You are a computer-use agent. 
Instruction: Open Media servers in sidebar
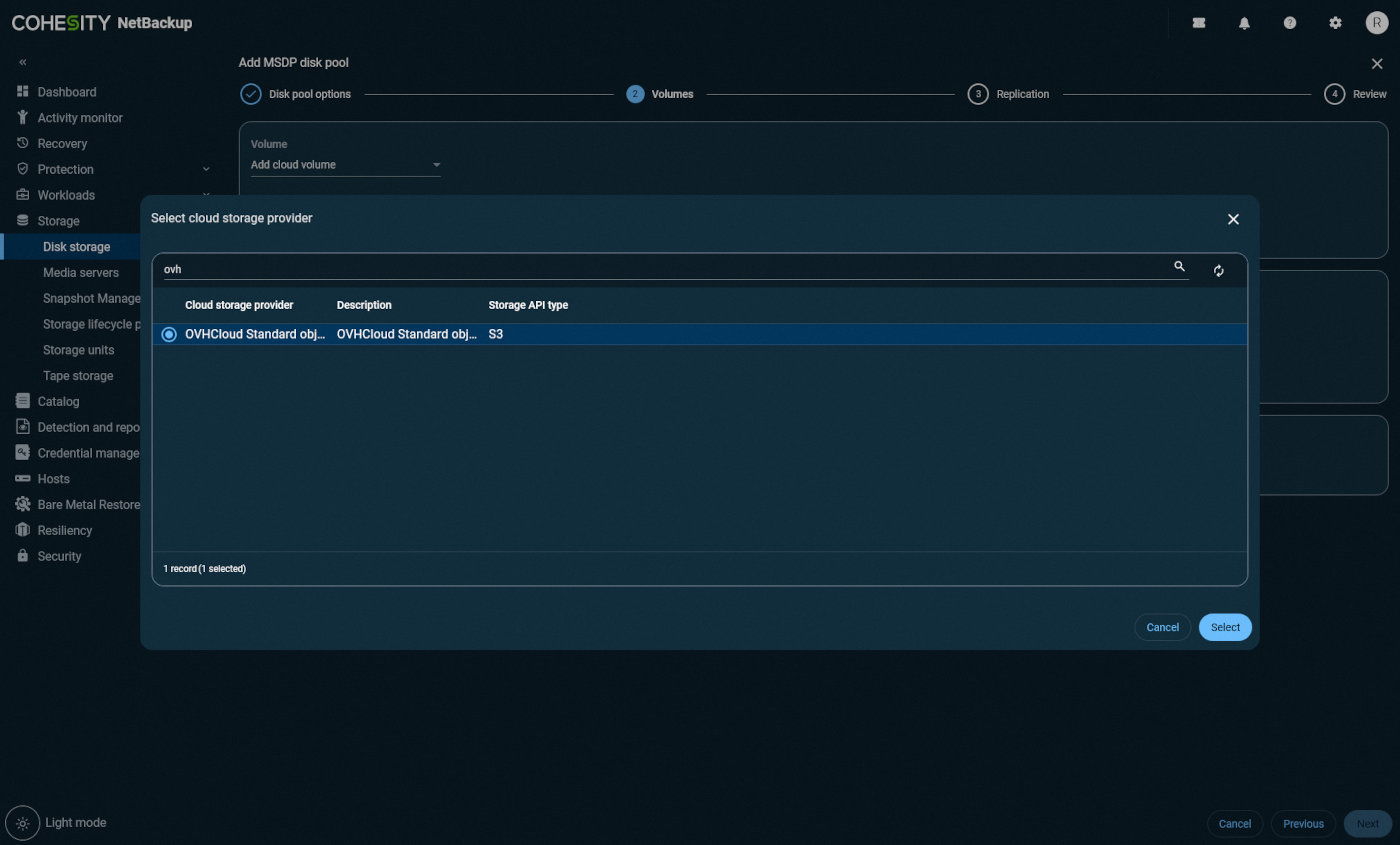pyautogui.click(x=80, y=272)
